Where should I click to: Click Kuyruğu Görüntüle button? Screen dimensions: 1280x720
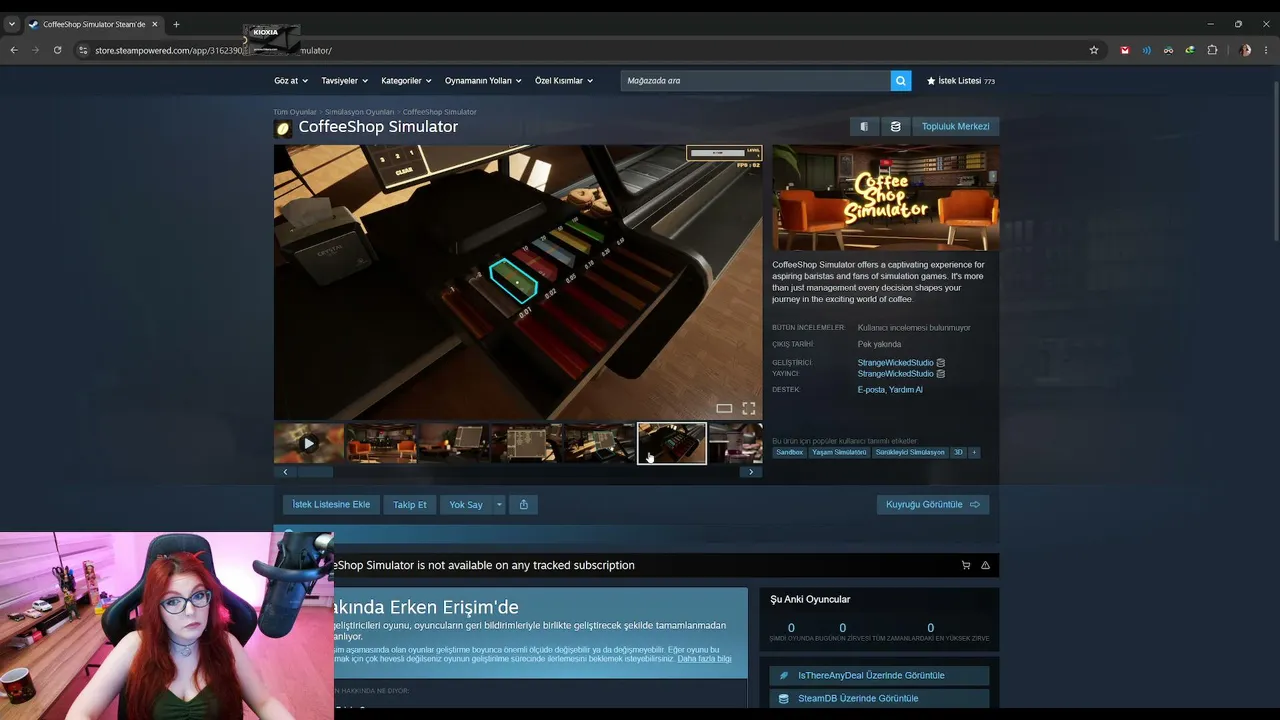933,505
